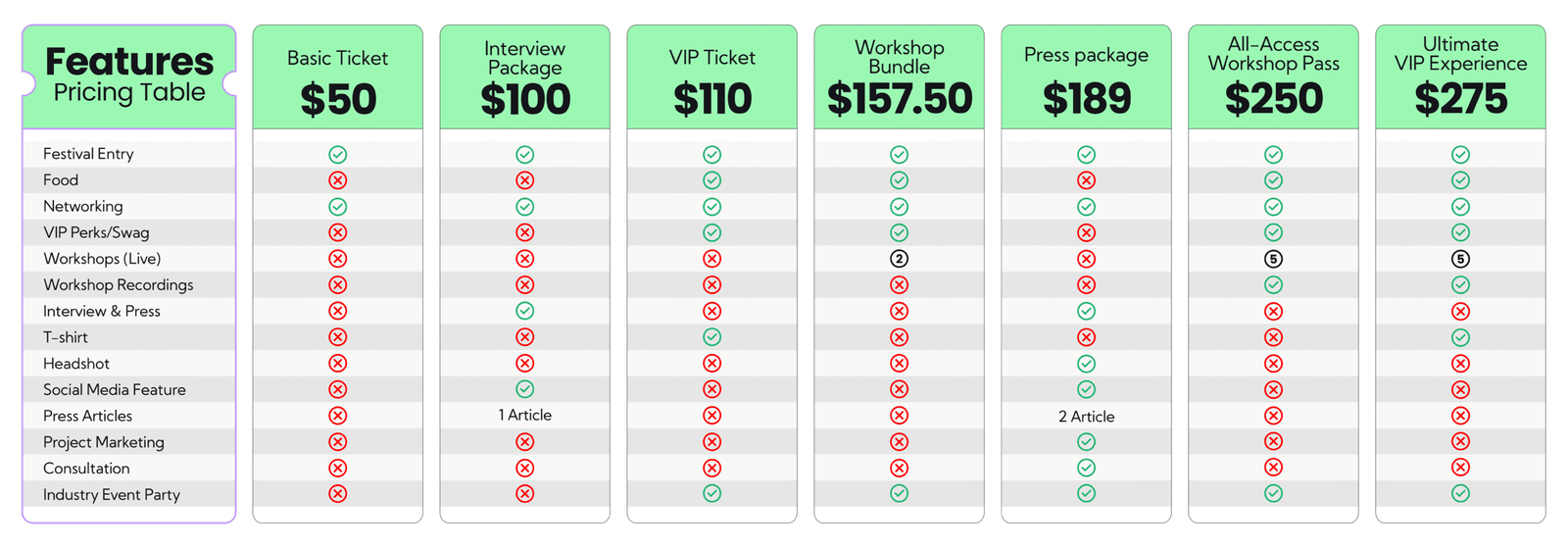This screenshot has width=1568, height=548.
Task: Select the Project Marketing feature row label
Action: click(x=104, y=442)
